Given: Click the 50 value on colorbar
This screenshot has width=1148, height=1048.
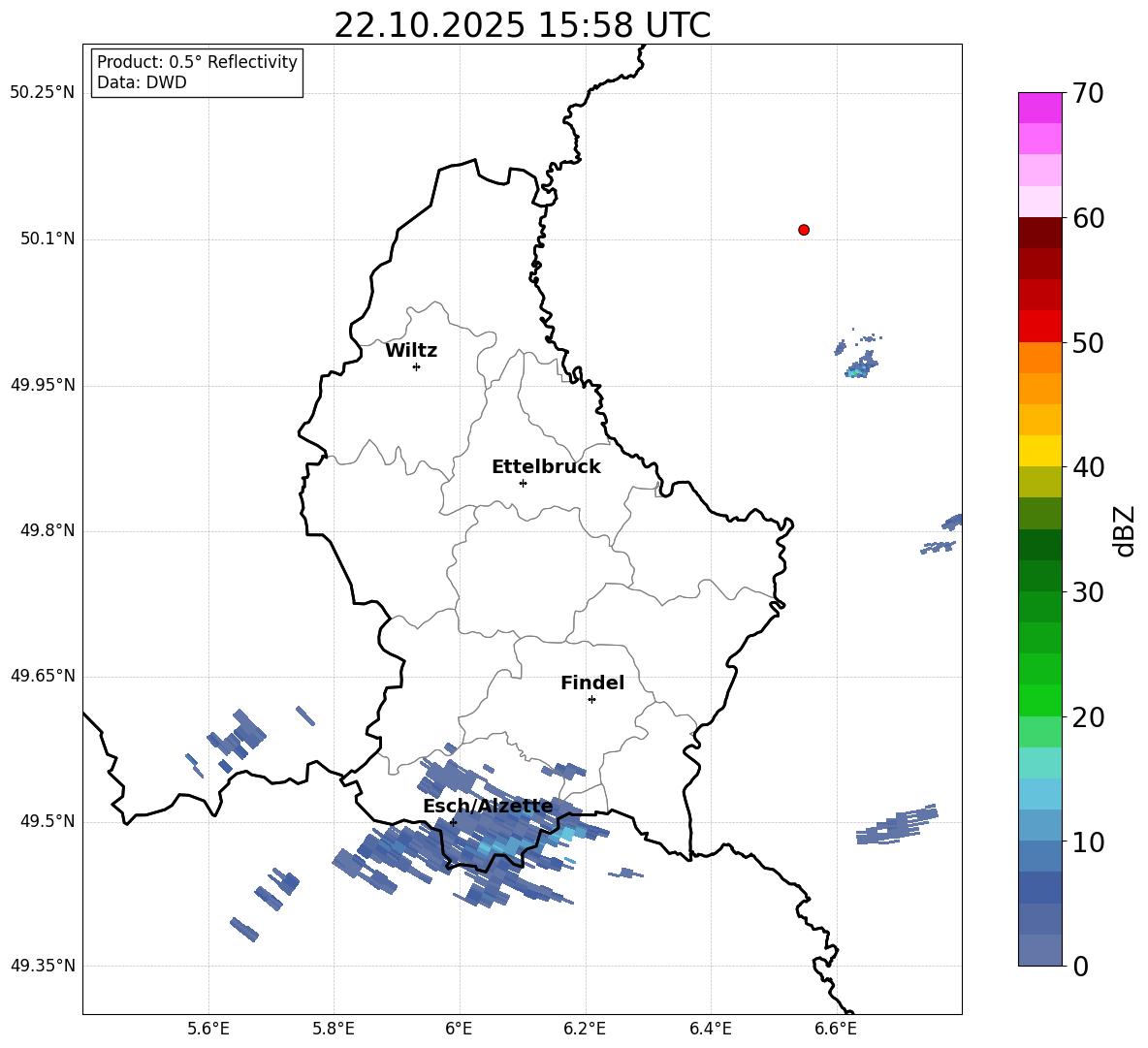Looking at the screenshot, I should click(1088, 342).
